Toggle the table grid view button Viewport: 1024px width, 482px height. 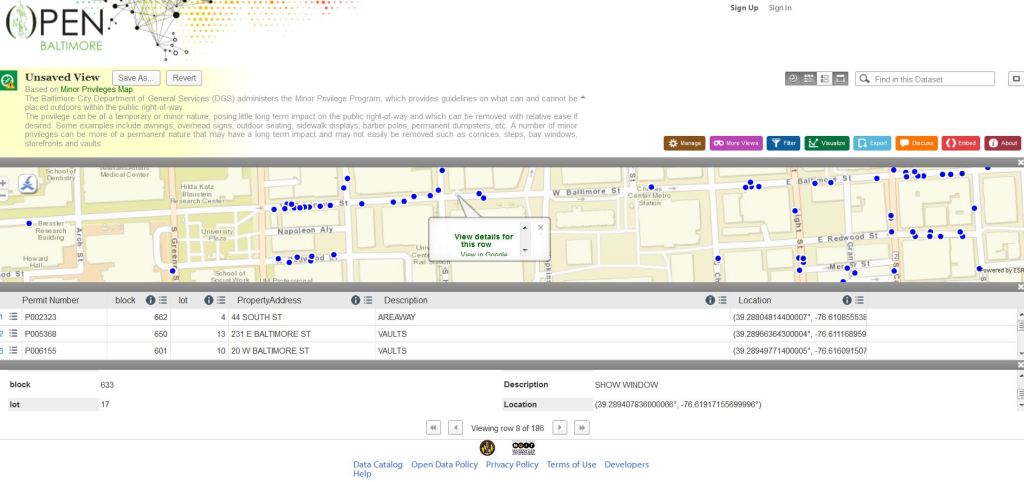click(809, 79)
